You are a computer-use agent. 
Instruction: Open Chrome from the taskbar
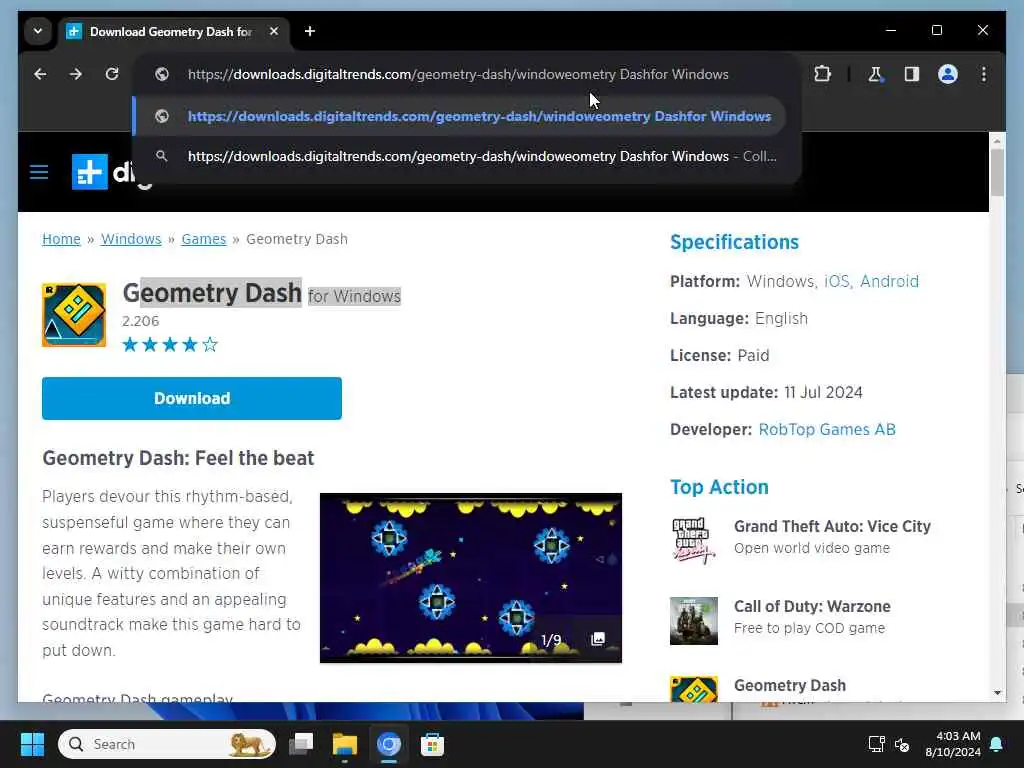(389, 744)
